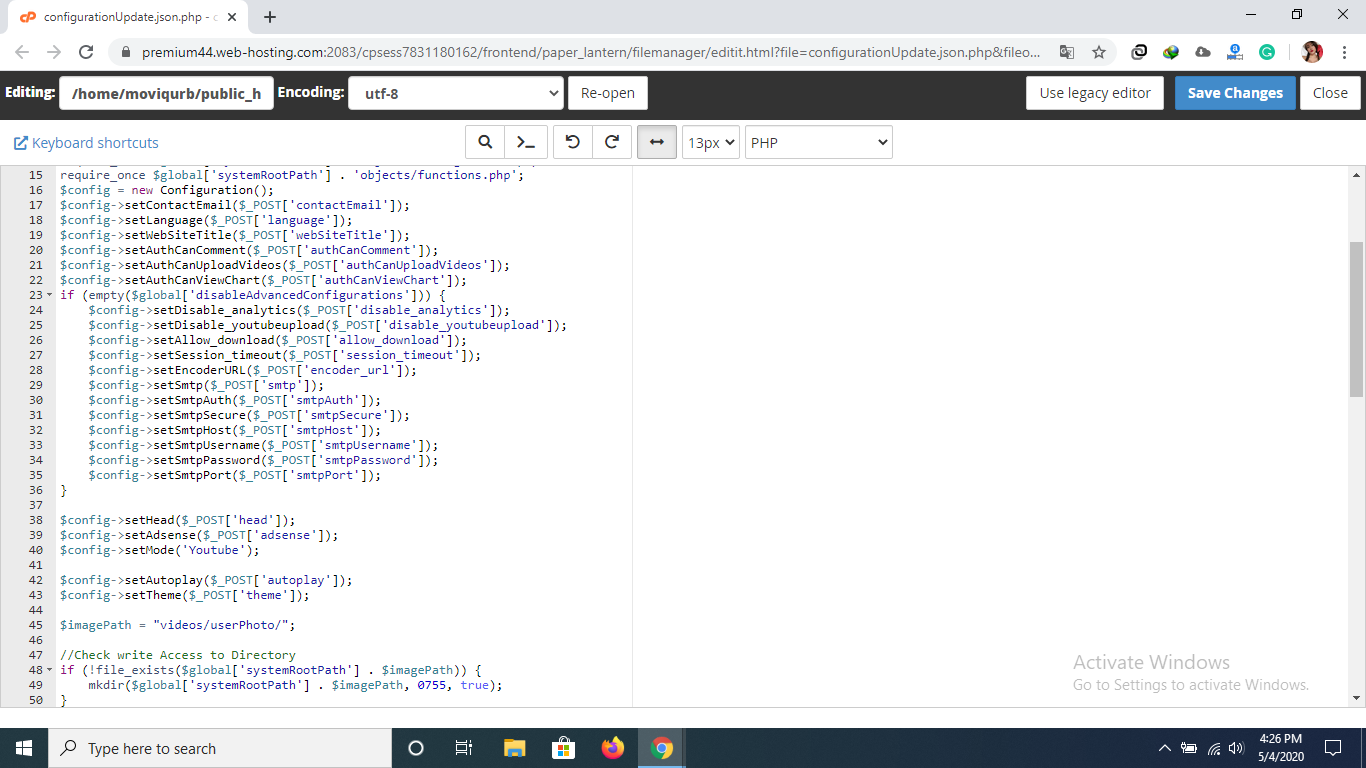This screenshot has height=768, width=1366.
Task: Open Cortana circle icon
Action: click(x=416, y=748)
